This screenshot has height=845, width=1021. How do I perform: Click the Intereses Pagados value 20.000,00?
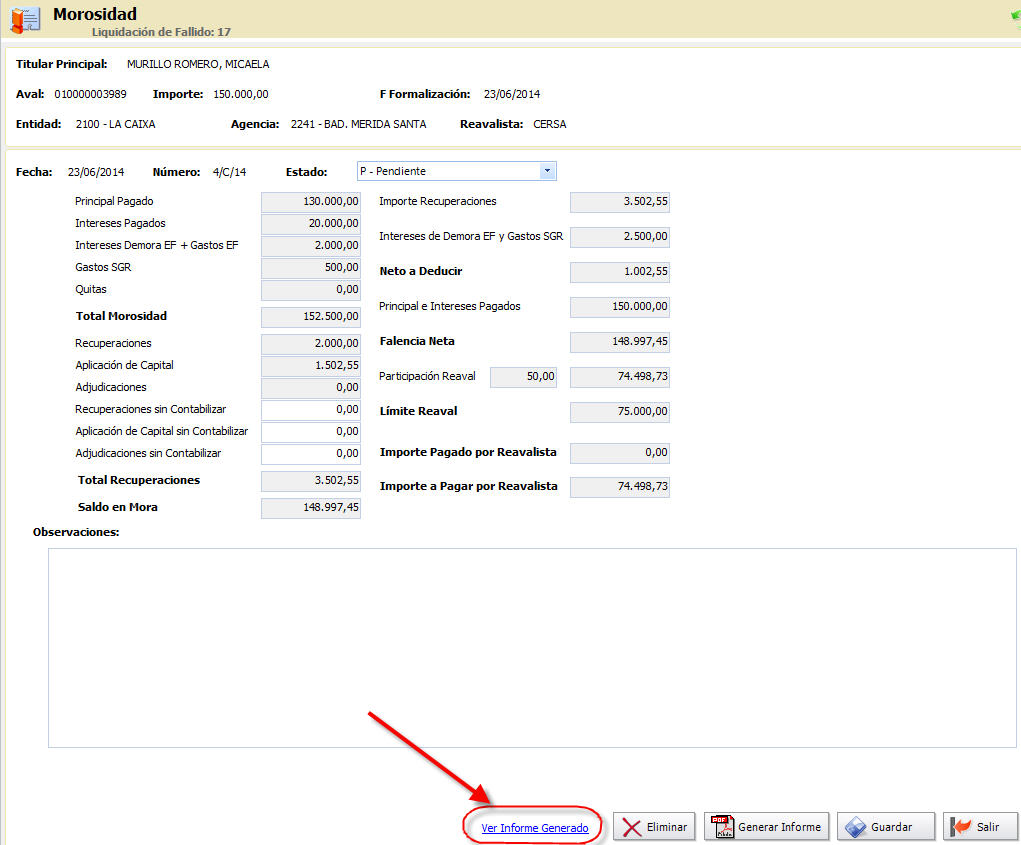[x=311, y=224]
